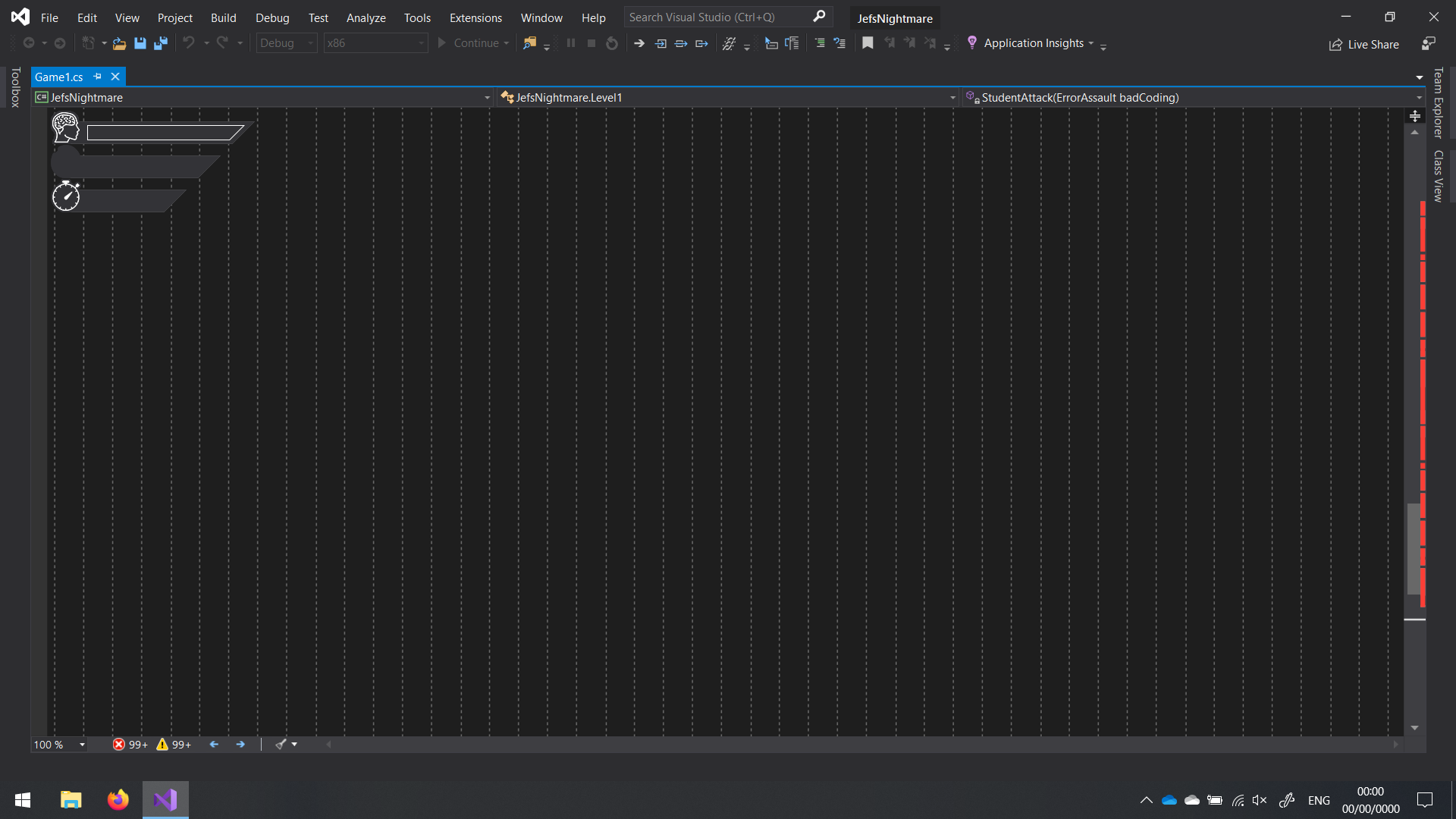The image size is (1456, 819).
Task: Open the JefsNightmare project scope dropdown
Action: tap(263, 98)
